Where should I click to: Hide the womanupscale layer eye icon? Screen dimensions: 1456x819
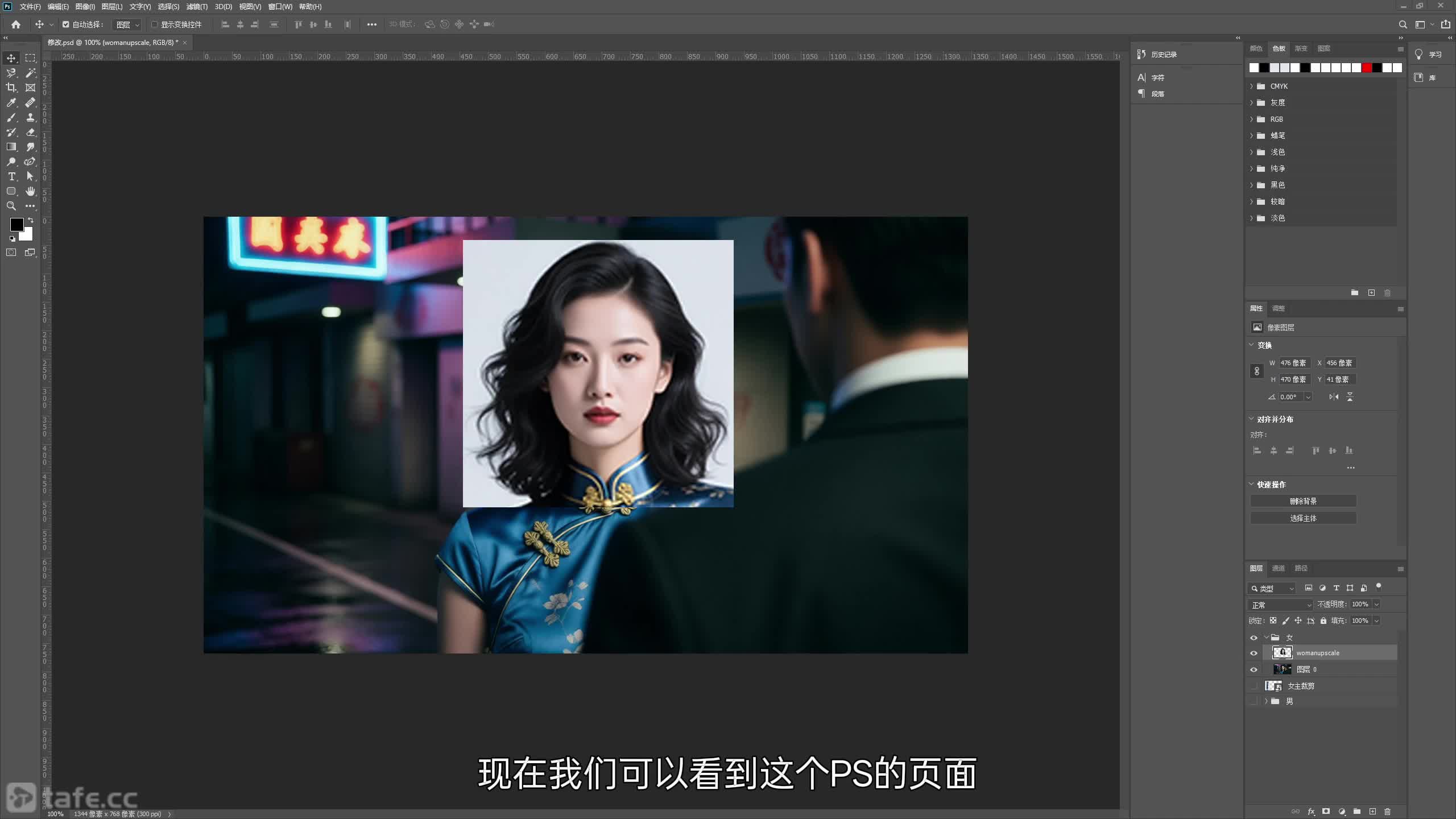[x=1254, y=653]
